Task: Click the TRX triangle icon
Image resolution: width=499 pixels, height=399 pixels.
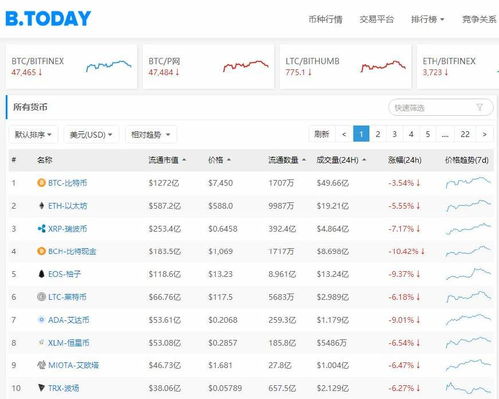Action: (x=41, y=387)
